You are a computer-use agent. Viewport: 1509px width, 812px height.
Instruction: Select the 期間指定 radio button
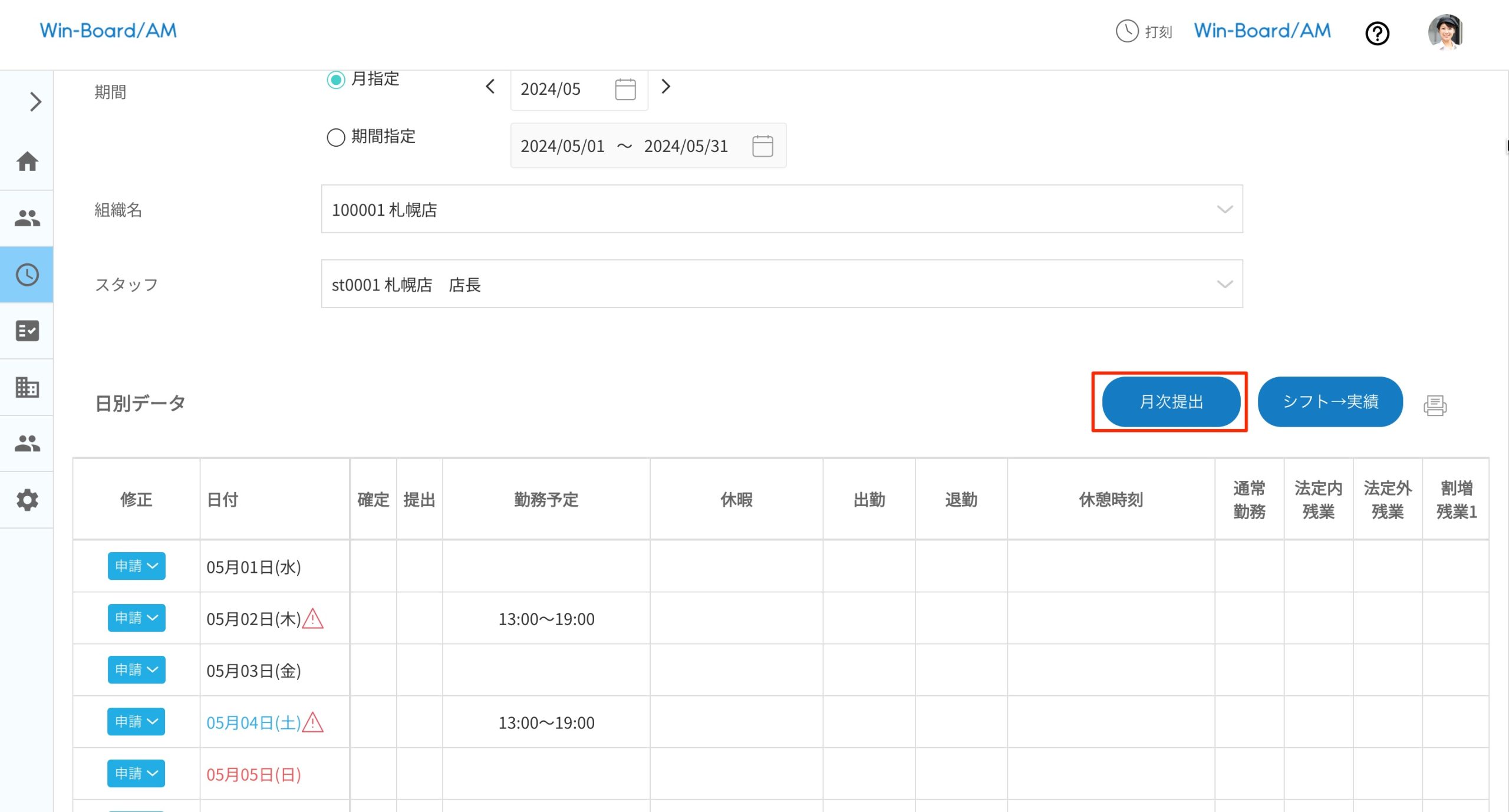pos(336,137)
